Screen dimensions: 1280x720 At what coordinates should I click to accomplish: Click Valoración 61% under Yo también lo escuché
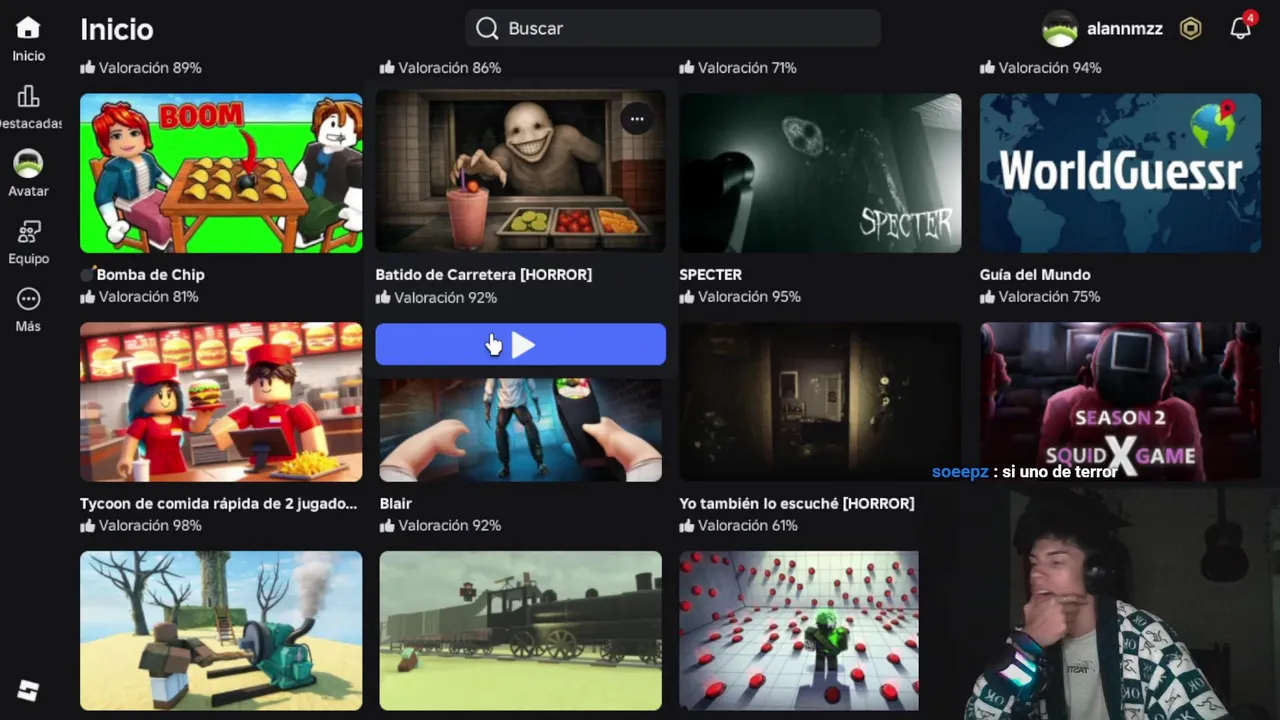tap(738, 525)
